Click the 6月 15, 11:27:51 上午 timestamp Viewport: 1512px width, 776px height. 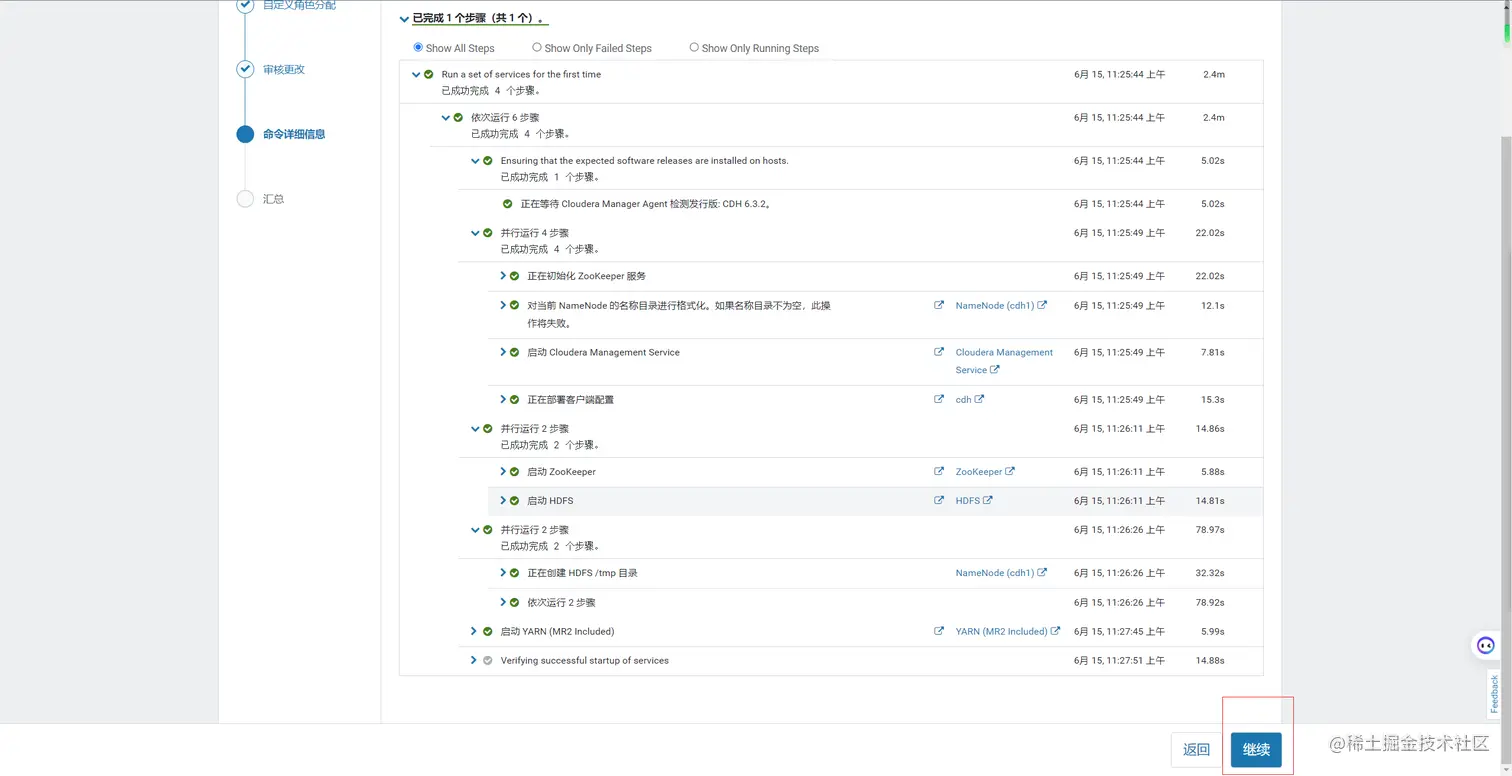point(1119,661)
